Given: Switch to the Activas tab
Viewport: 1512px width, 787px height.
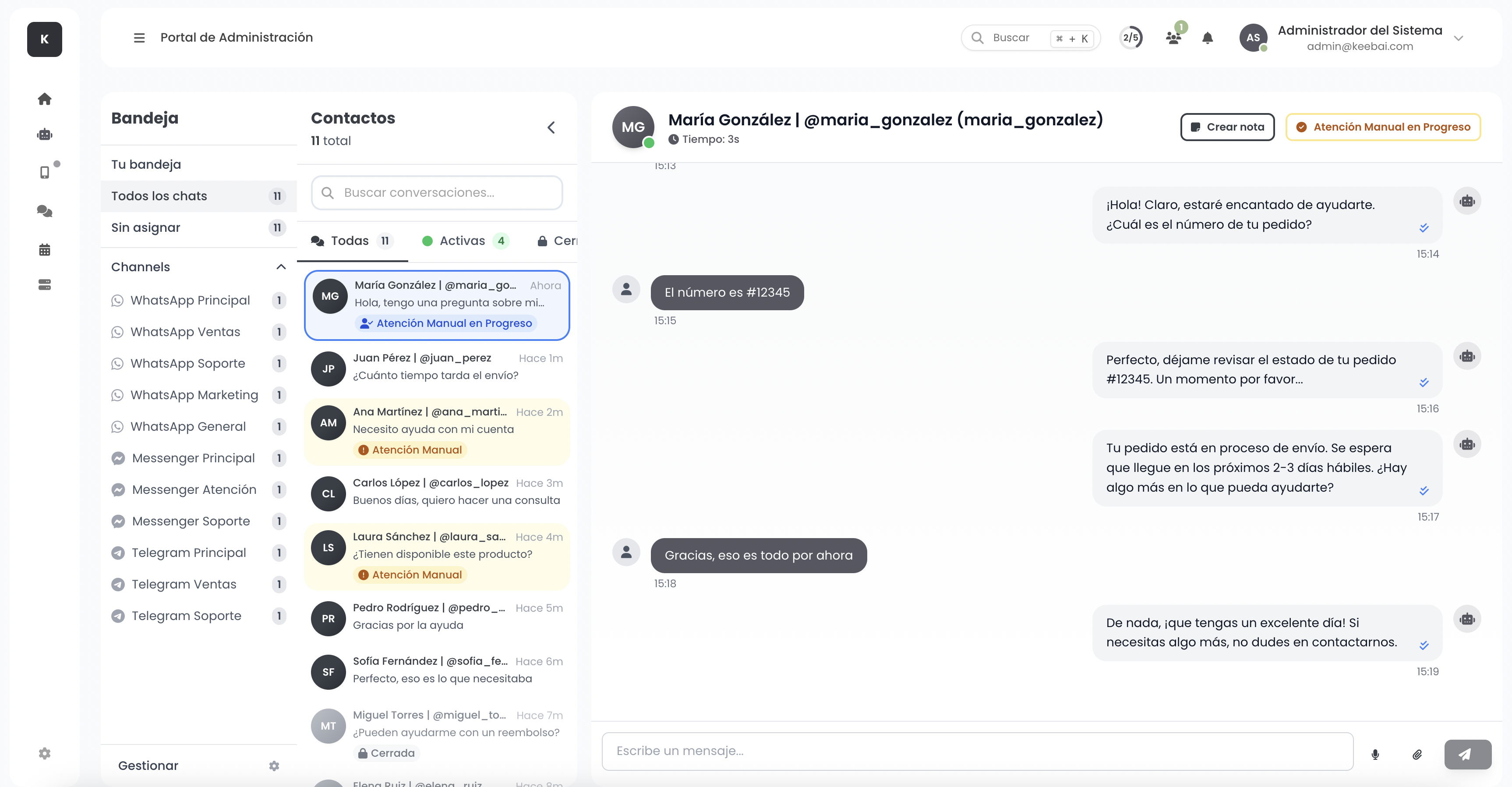Looking at the screenshot, I should [463, 241].
